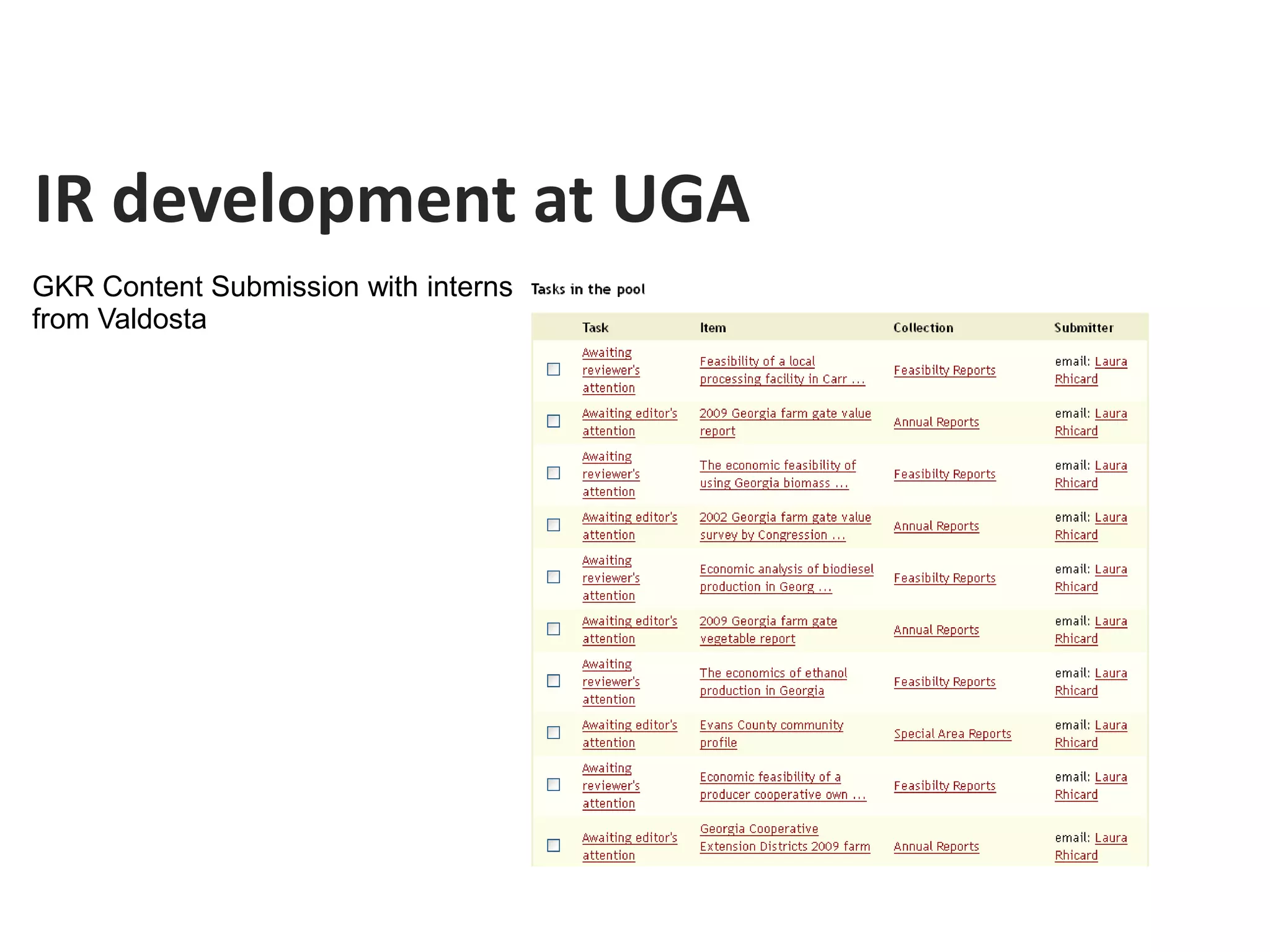This screenshot has height=952, width=1270.
Task: Email Laura Rhicard from the Evans County row
Action: pos(1091,734)
